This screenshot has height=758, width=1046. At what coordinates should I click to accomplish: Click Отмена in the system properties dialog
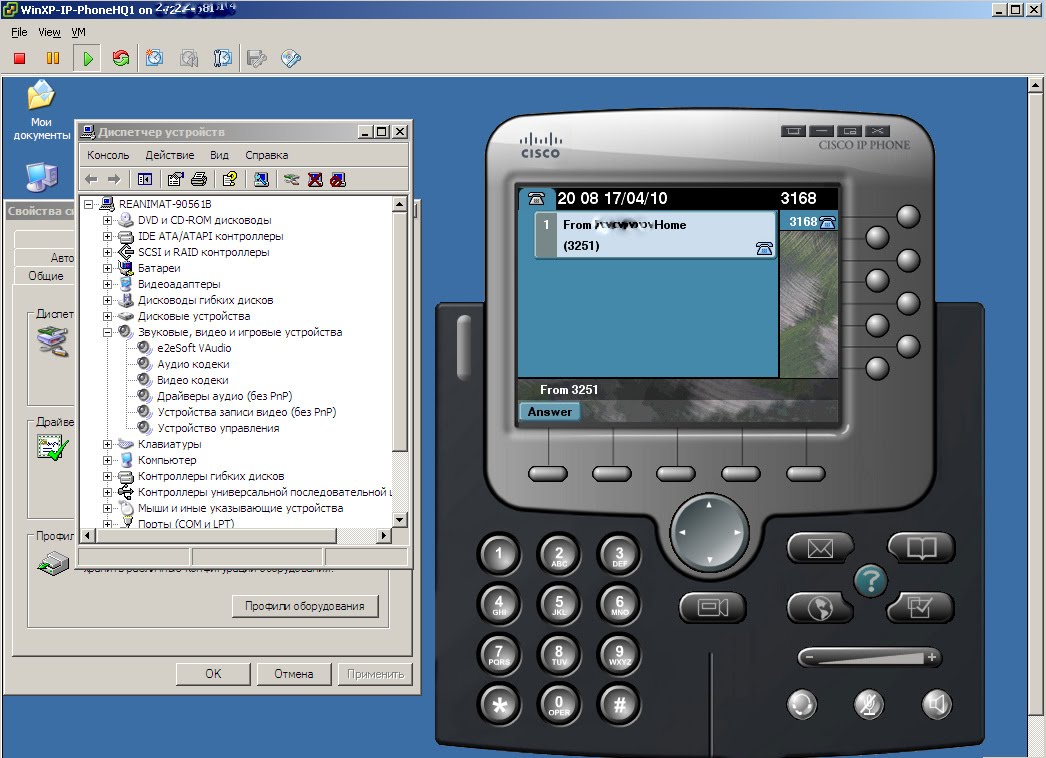[294, 674]
